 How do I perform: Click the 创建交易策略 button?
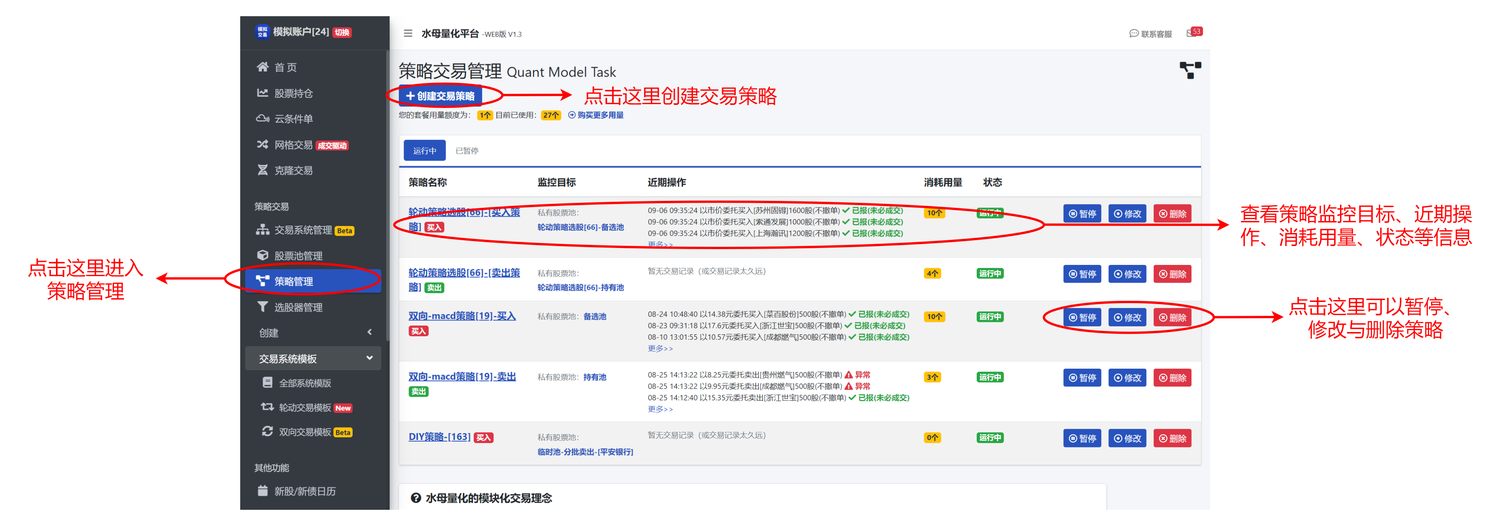tap(440, 96)
